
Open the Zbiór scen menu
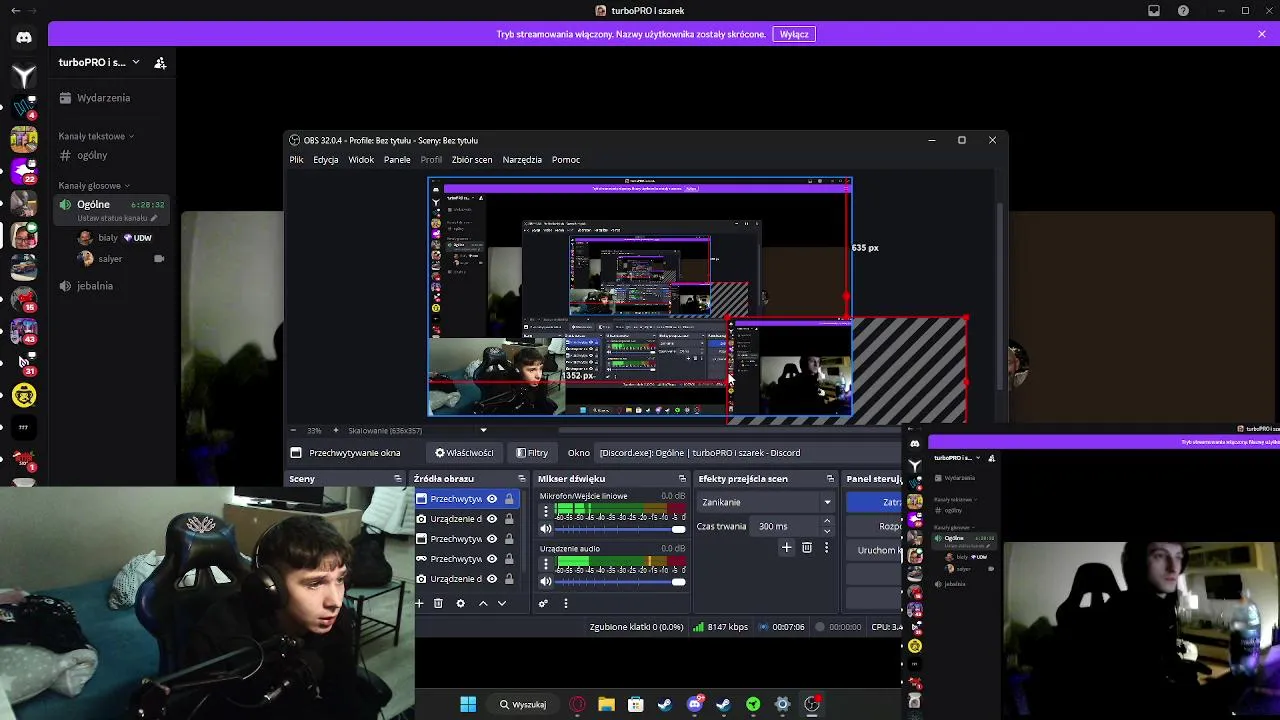(472, 160)
